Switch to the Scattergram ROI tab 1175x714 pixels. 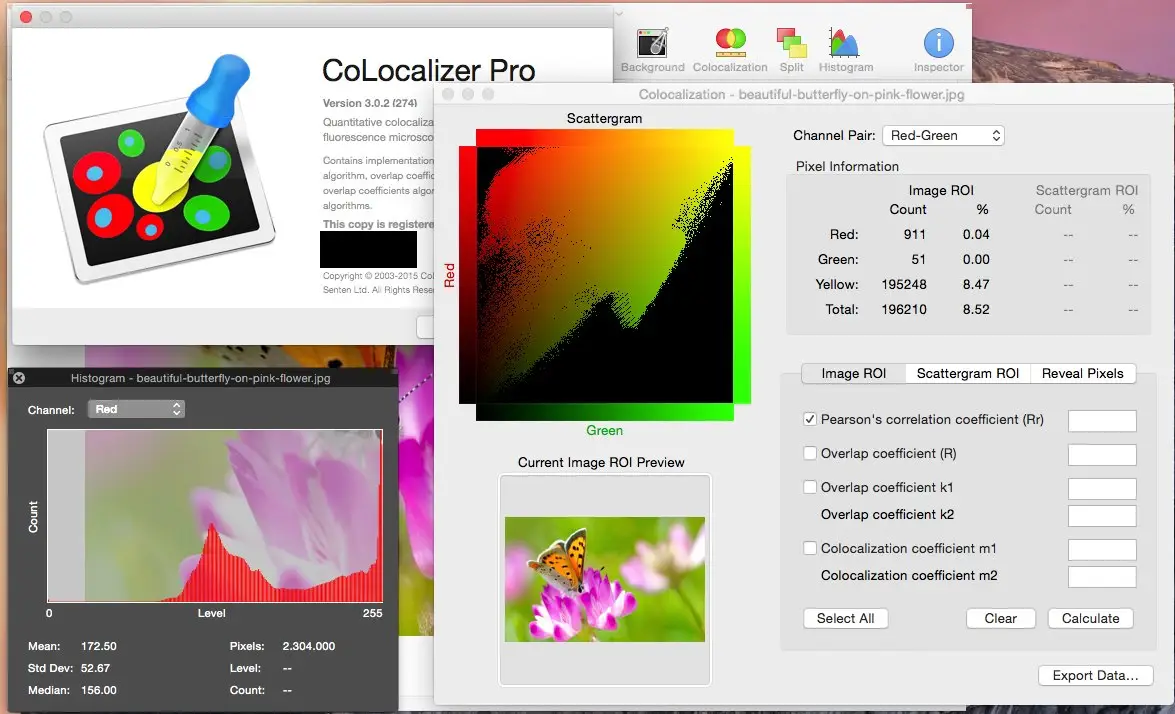click(967, 374)
